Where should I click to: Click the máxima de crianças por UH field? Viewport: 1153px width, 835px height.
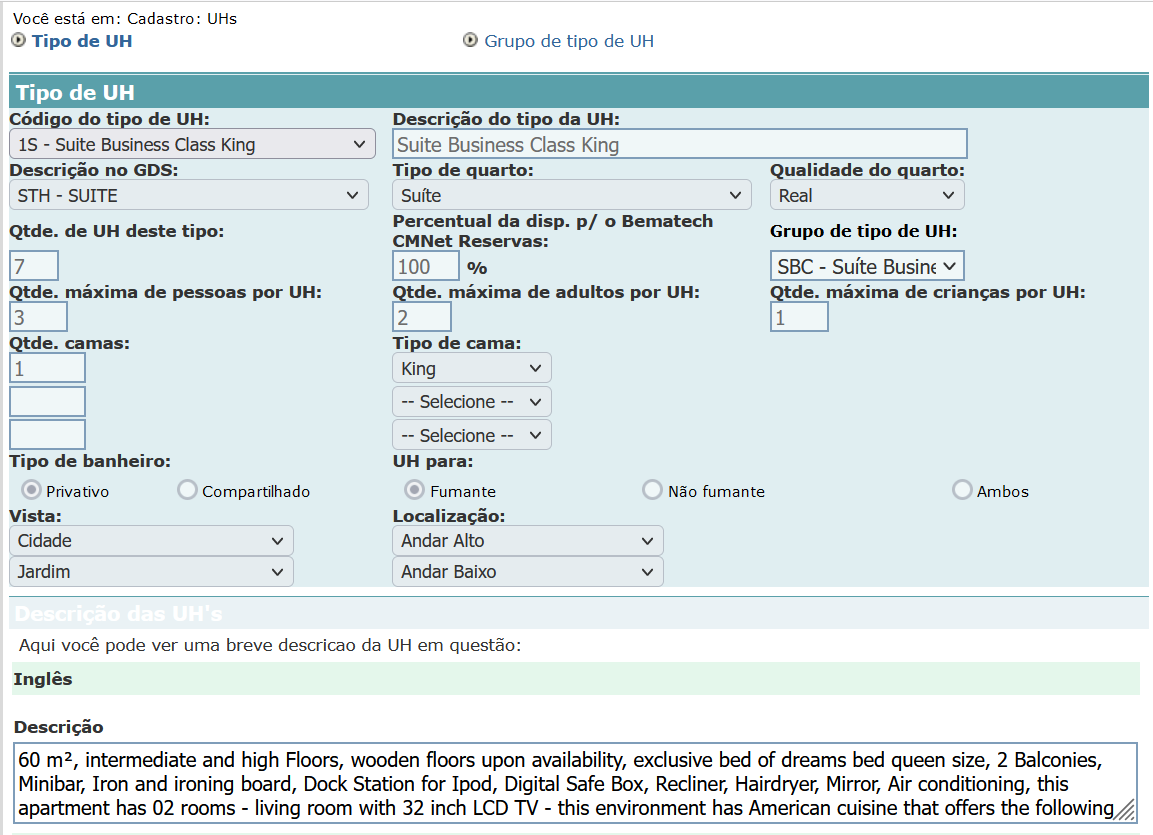coord(799,317)
